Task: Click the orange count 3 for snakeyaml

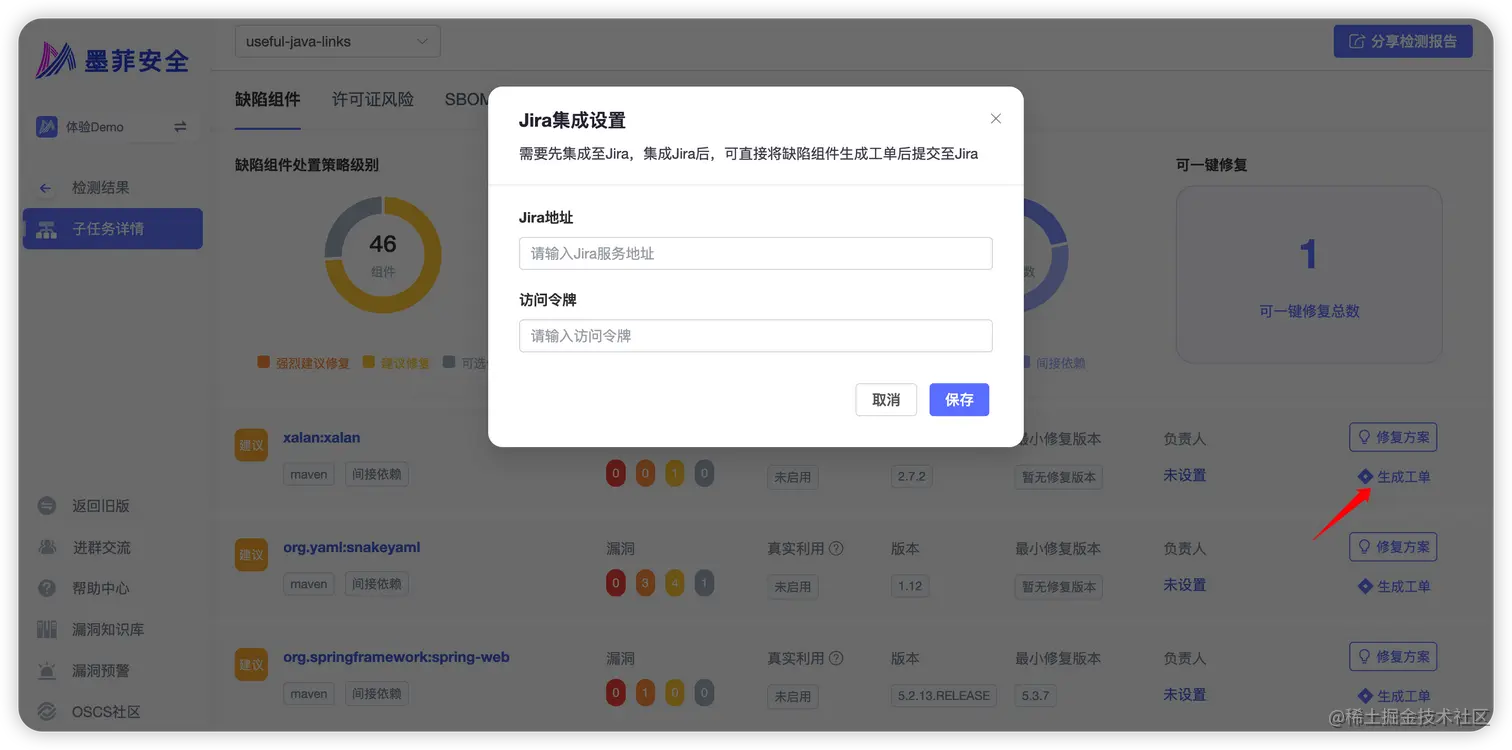Action: click(645, 584)
